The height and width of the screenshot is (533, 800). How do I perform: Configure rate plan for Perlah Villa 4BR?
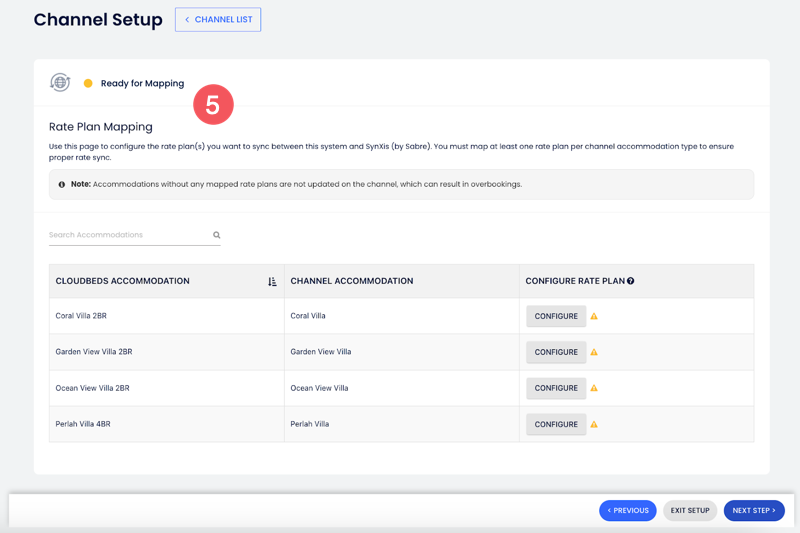coord(556,424)
